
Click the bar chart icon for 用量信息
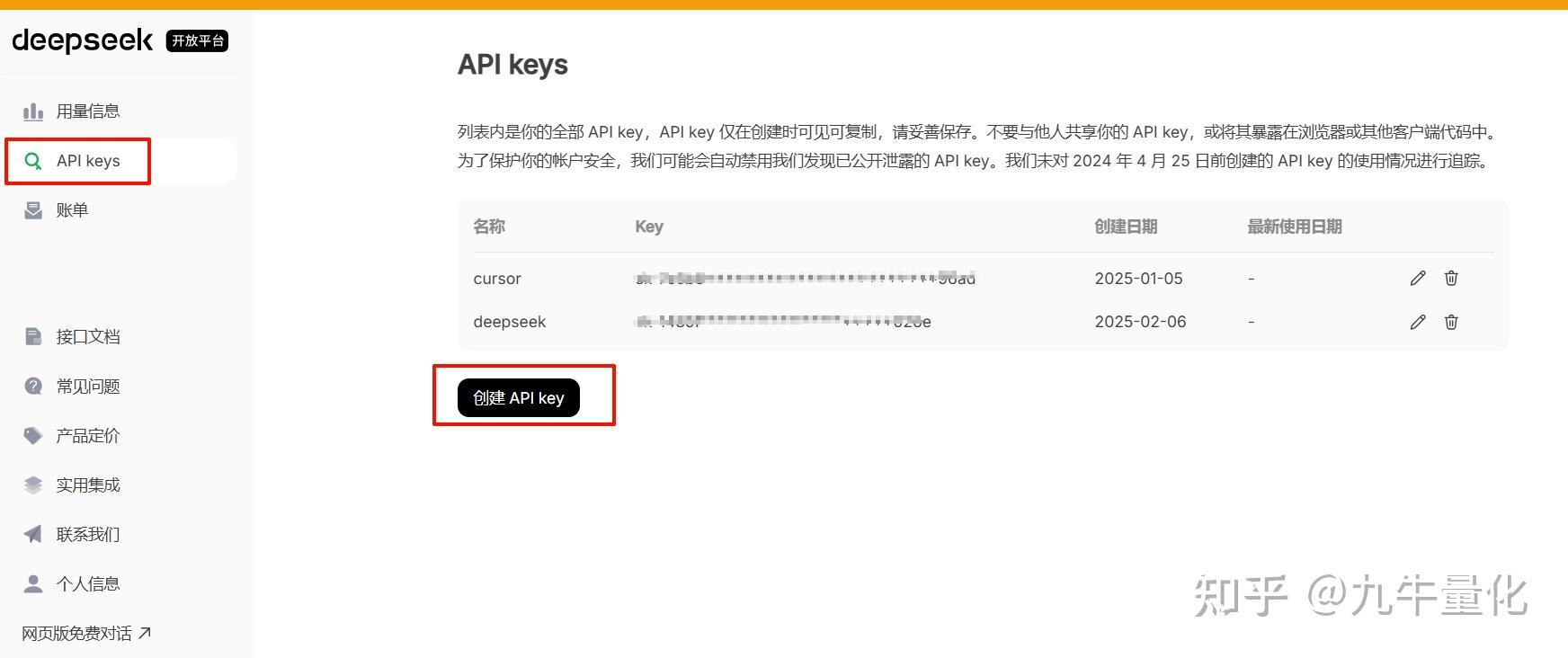33,111
